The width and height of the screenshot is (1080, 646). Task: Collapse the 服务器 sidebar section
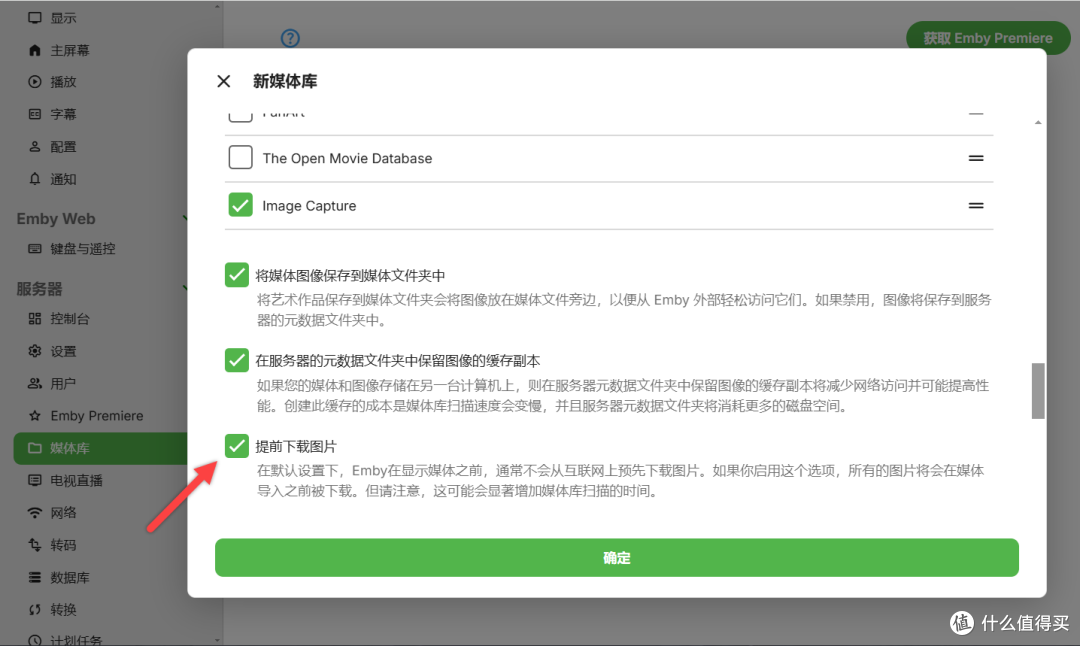(x=185, y=288)
